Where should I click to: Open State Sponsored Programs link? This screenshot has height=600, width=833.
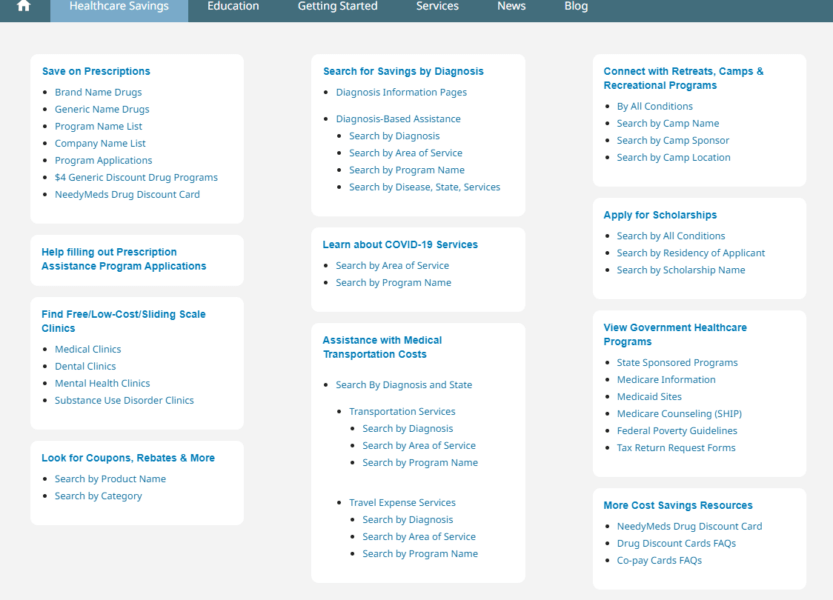677,362
